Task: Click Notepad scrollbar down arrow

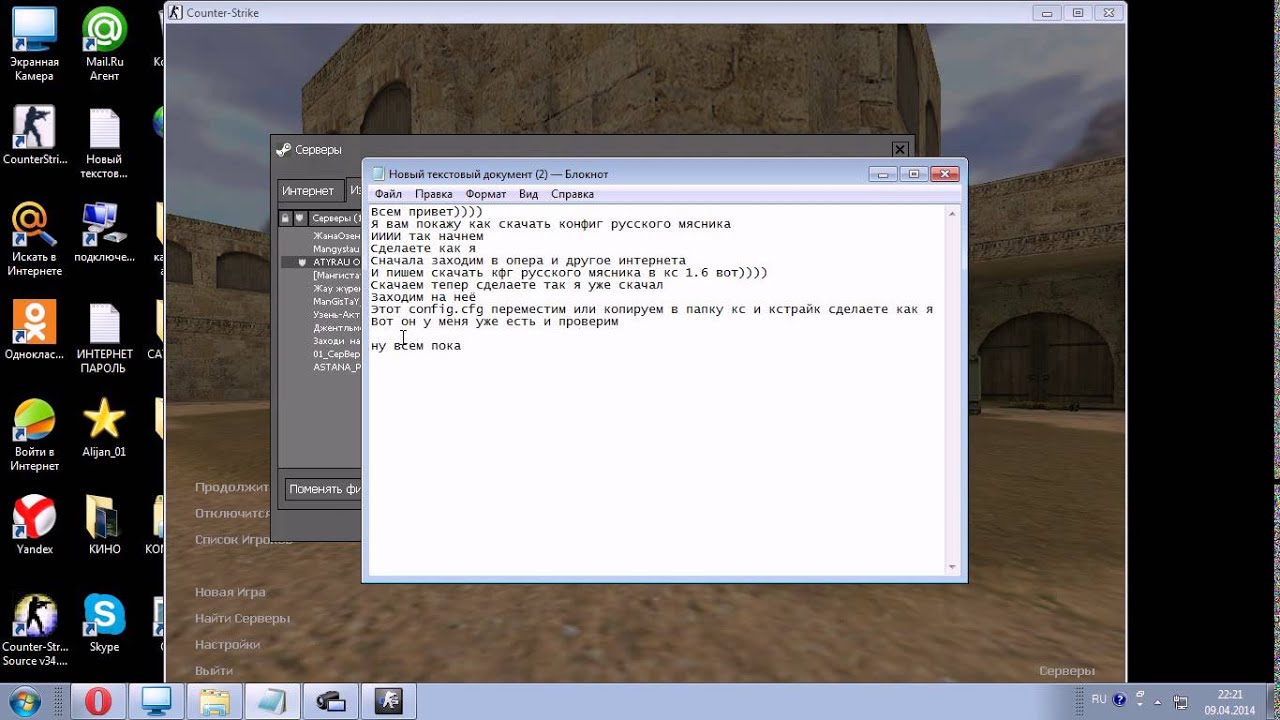Action: pos(952,567)
